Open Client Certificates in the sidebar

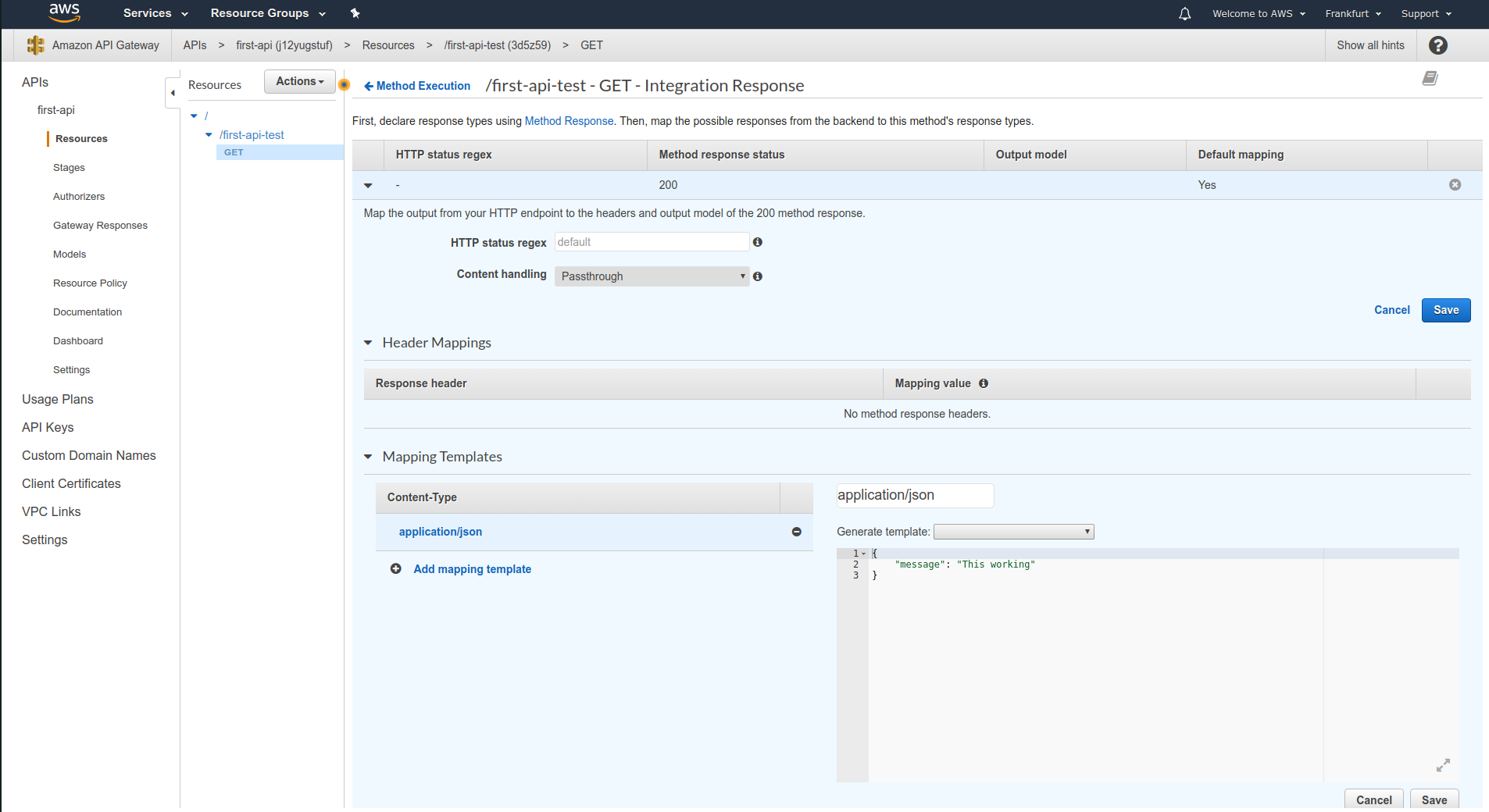tap(71, 483)
